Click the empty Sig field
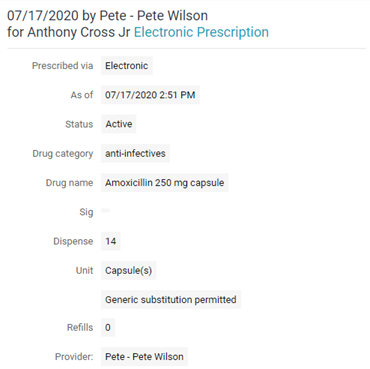 [x=106, y=210]
